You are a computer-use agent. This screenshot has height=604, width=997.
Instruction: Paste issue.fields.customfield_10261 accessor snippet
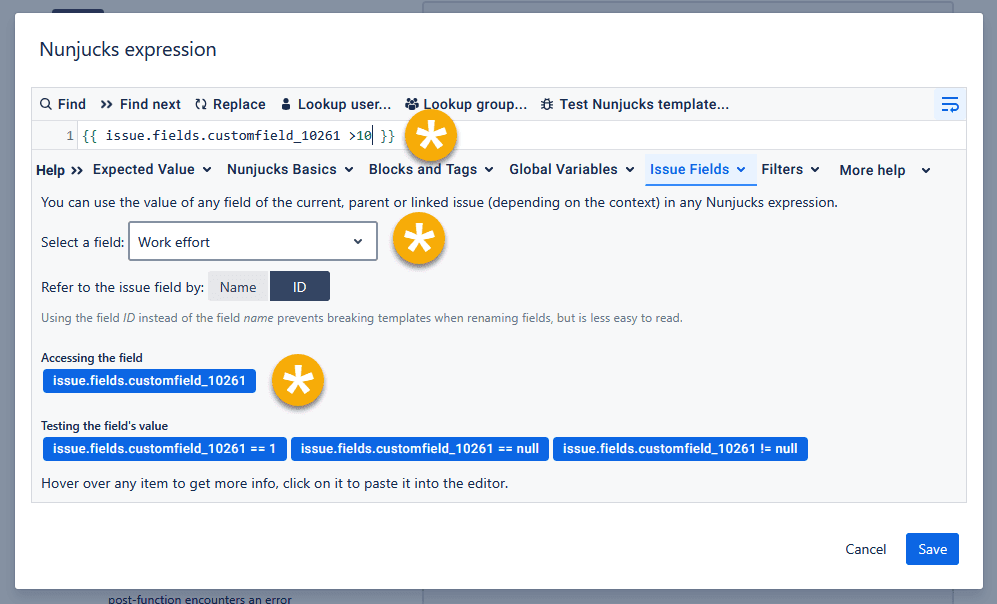[x=149, y=381]
